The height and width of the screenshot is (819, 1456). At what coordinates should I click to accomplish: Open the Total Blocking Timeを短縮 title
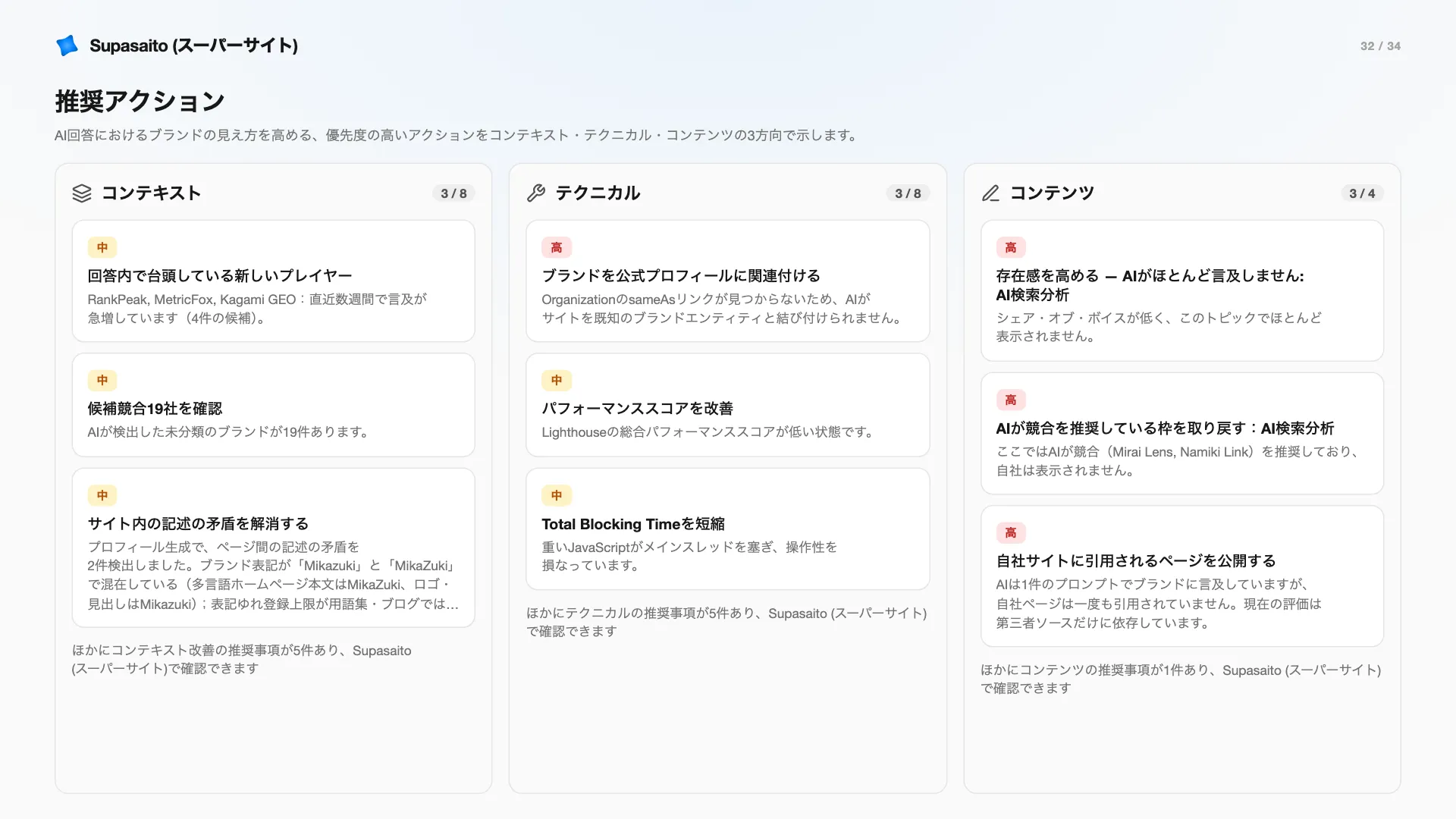click(633, 524)
